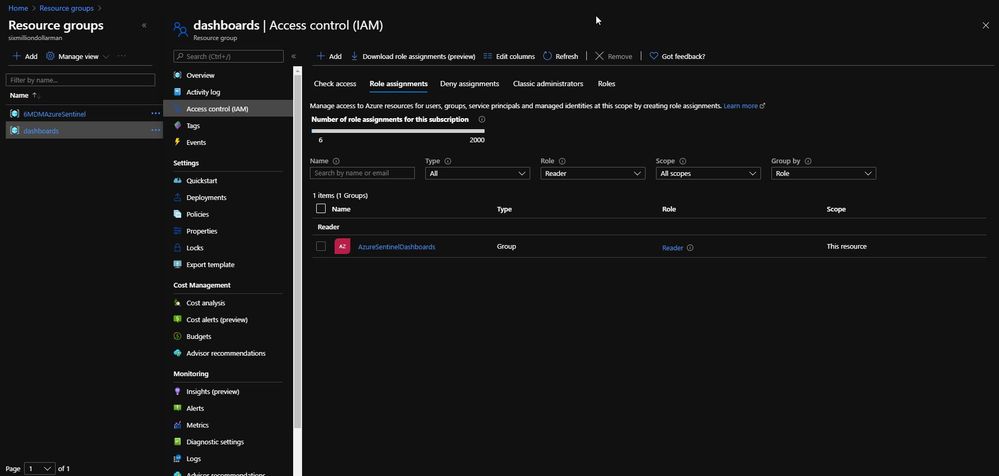The image size is (999, 476).
Task: Click Edit columns button
Action: (509, 56)
